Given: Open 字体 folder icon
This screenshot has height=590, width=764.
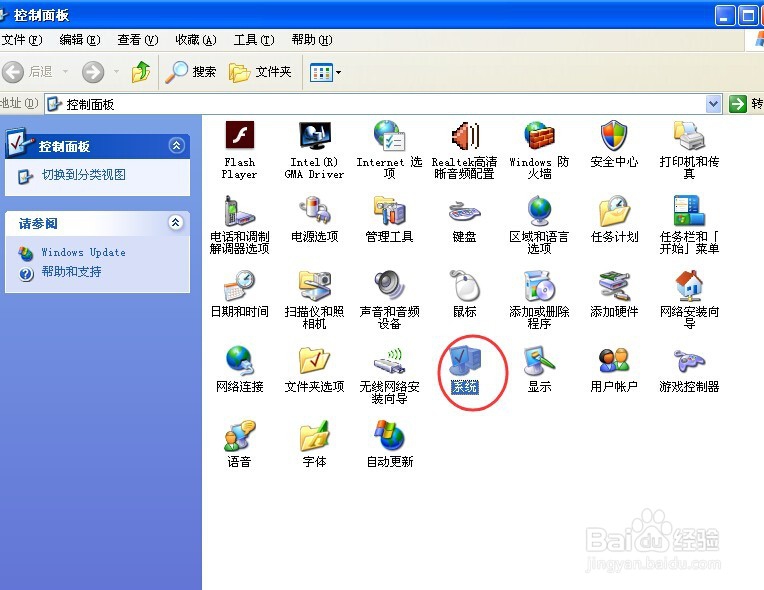Looking at the screenshot, I should [x=314, y=437].
